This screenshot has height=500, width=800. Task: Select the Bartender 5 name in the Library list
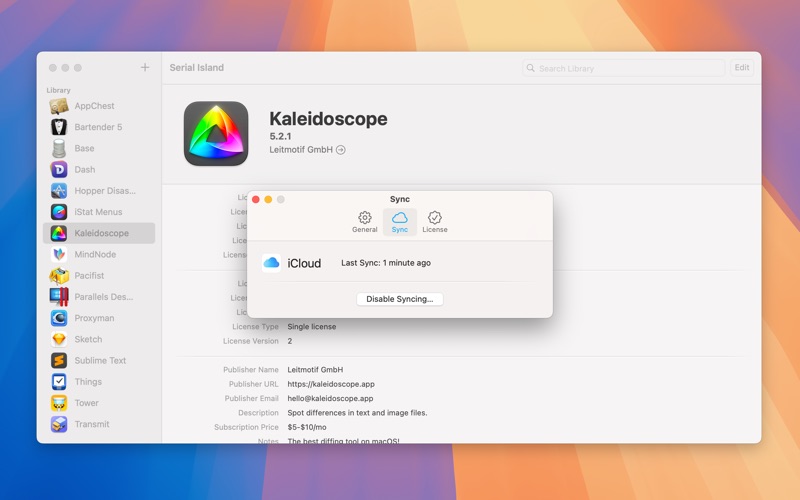[98, 127]
